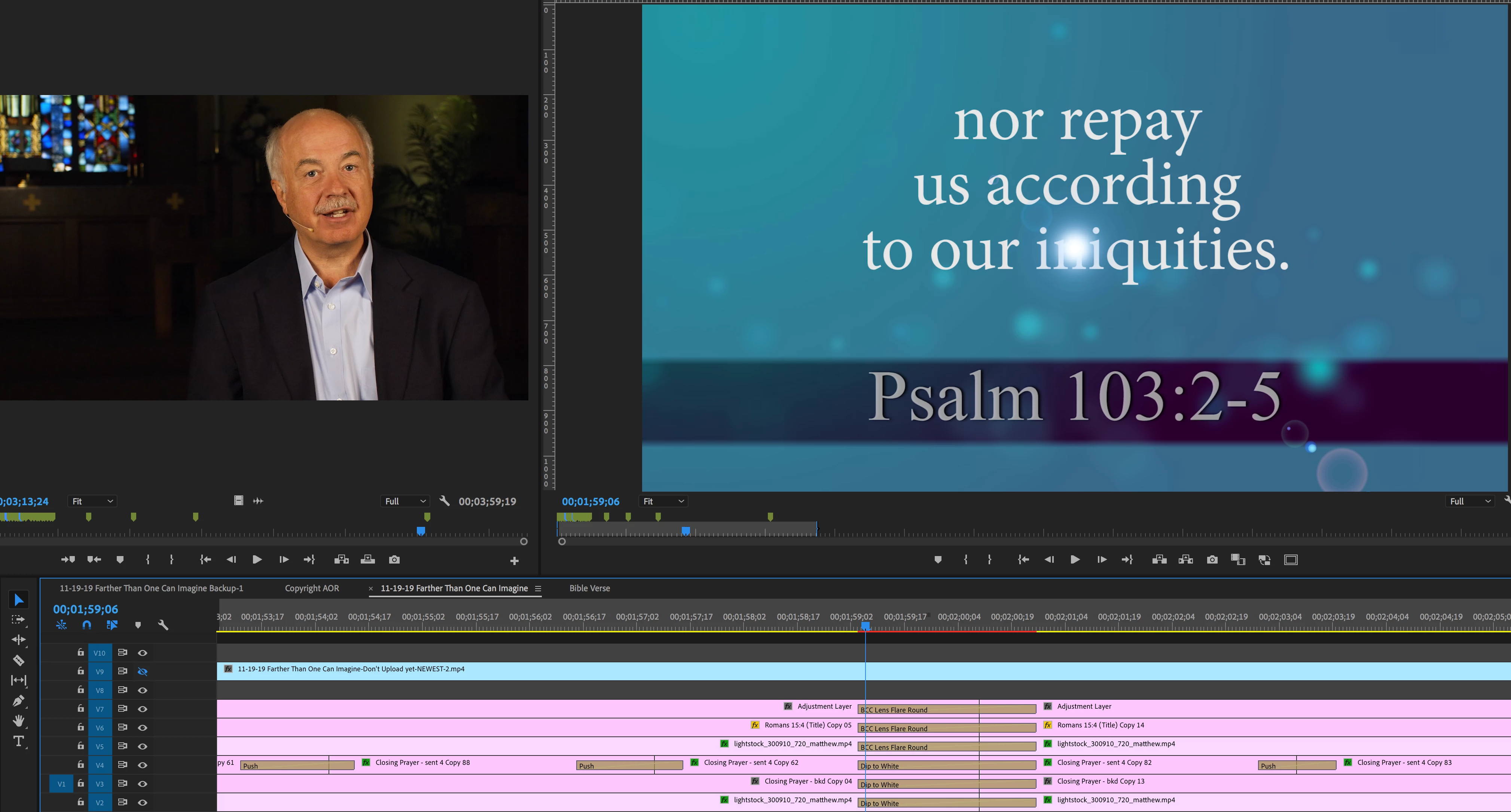Select the Type tool

[18, 741]
